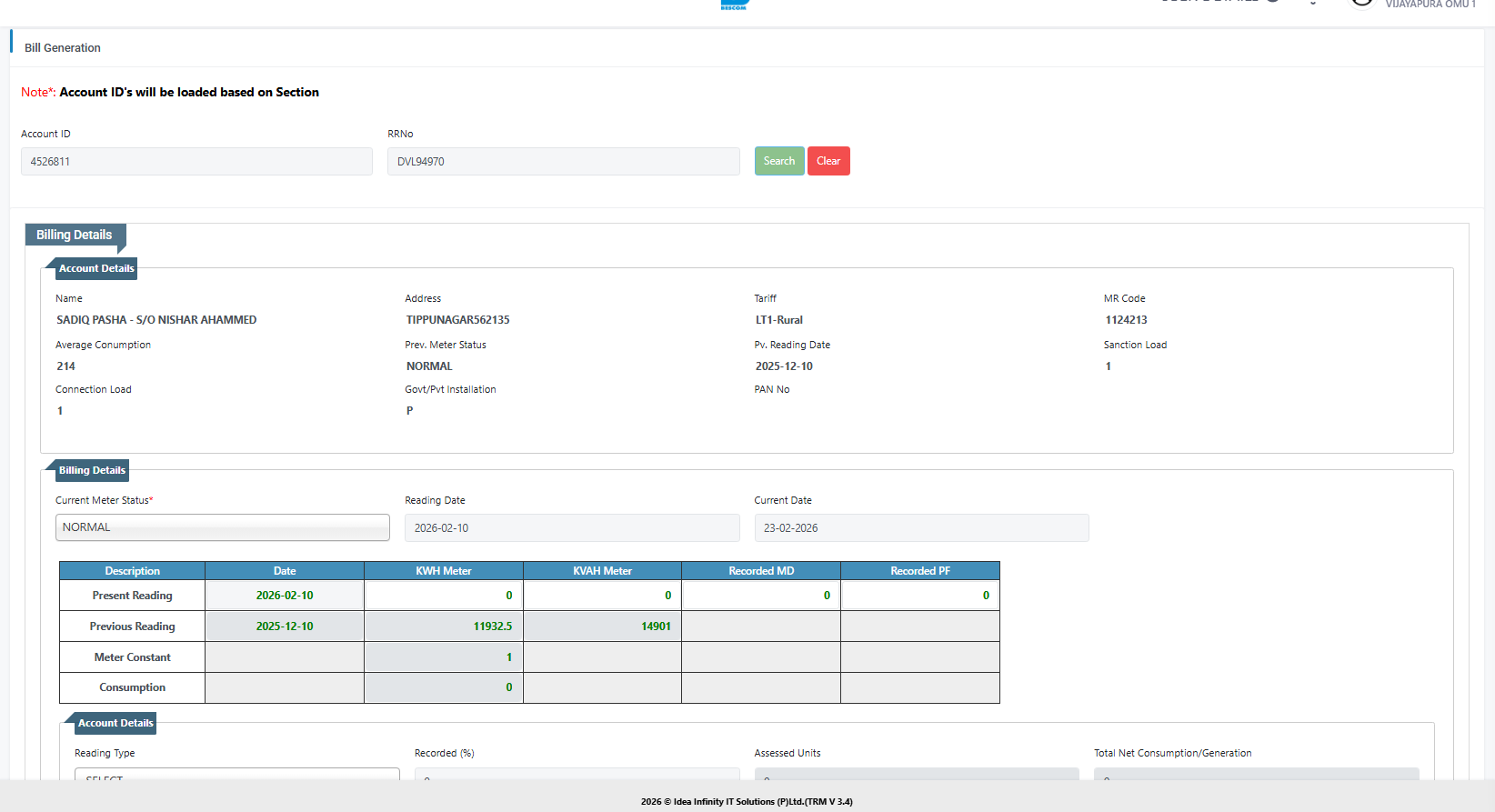Click the Reading Date field
The height and width of the screenshot is (812, 1495).
click(x=571, y=528)
